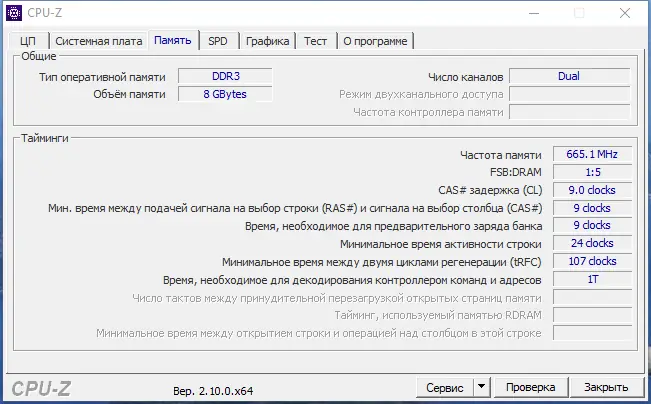Select the 665.1 MHz frequency value
The image size is (651, 404).
coord(592,154)
